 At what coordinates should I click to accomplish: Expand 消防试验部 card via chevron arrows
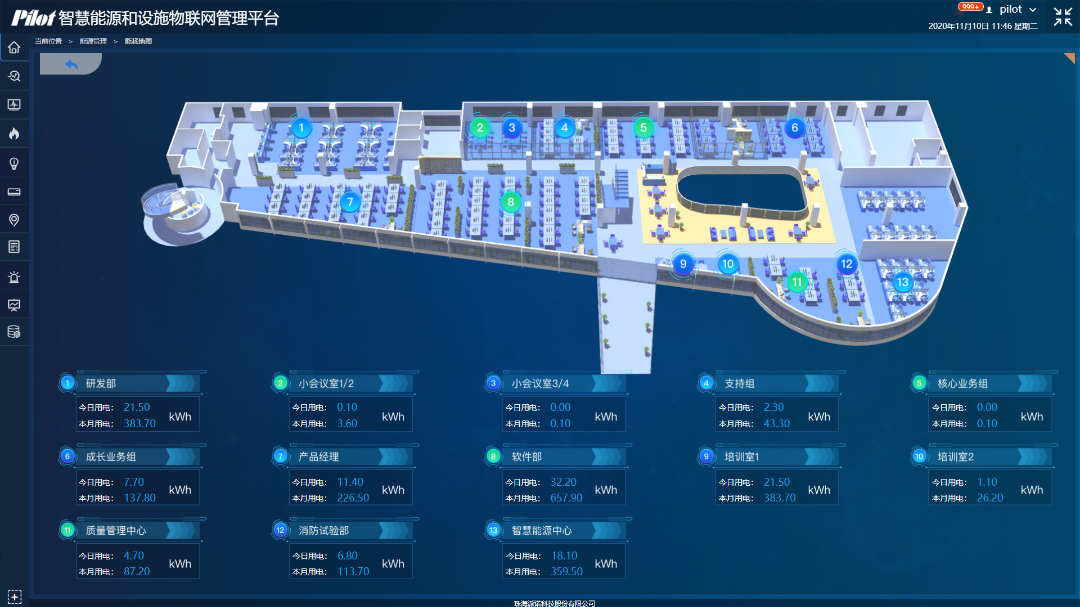tap(394, 530)
